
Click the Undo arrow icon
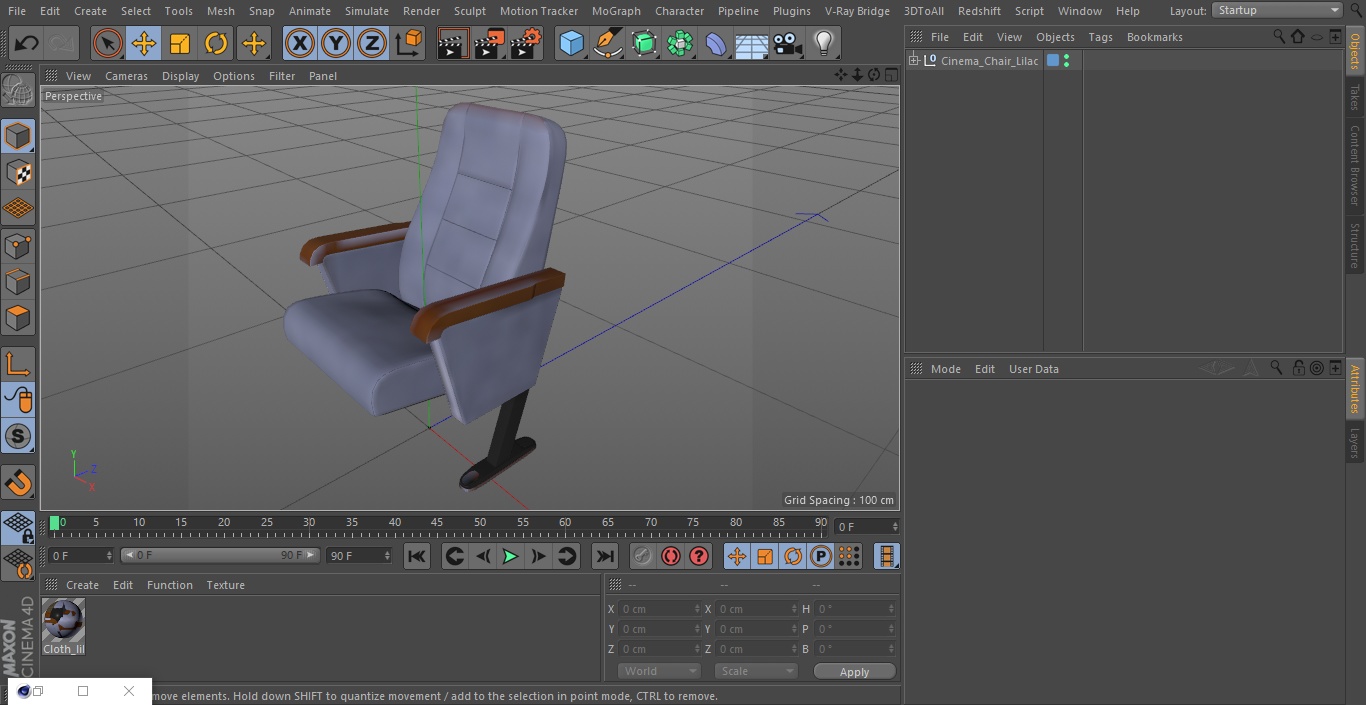(x=27, y=43)
